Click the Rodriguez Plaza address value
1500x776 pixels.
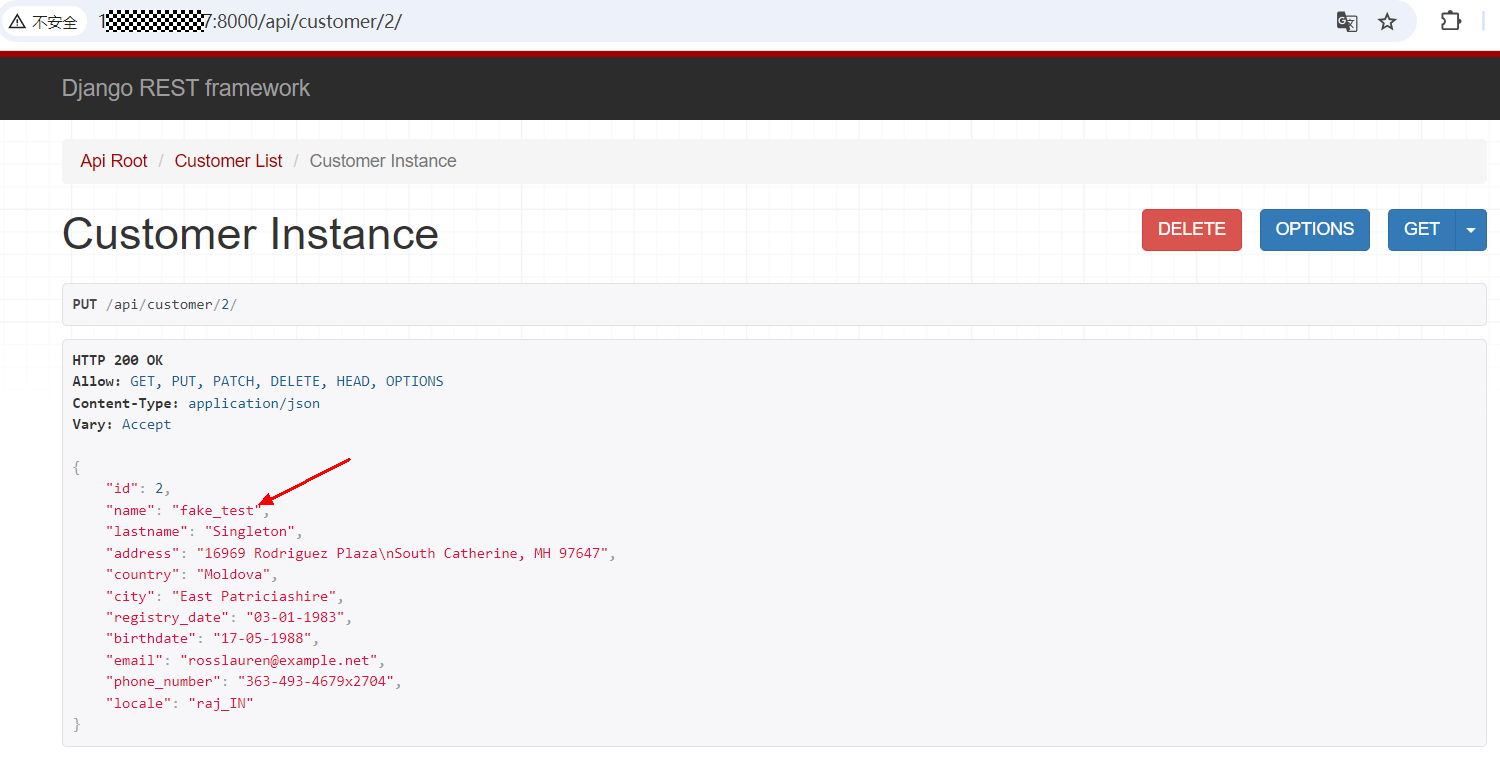tap(405, 554)
